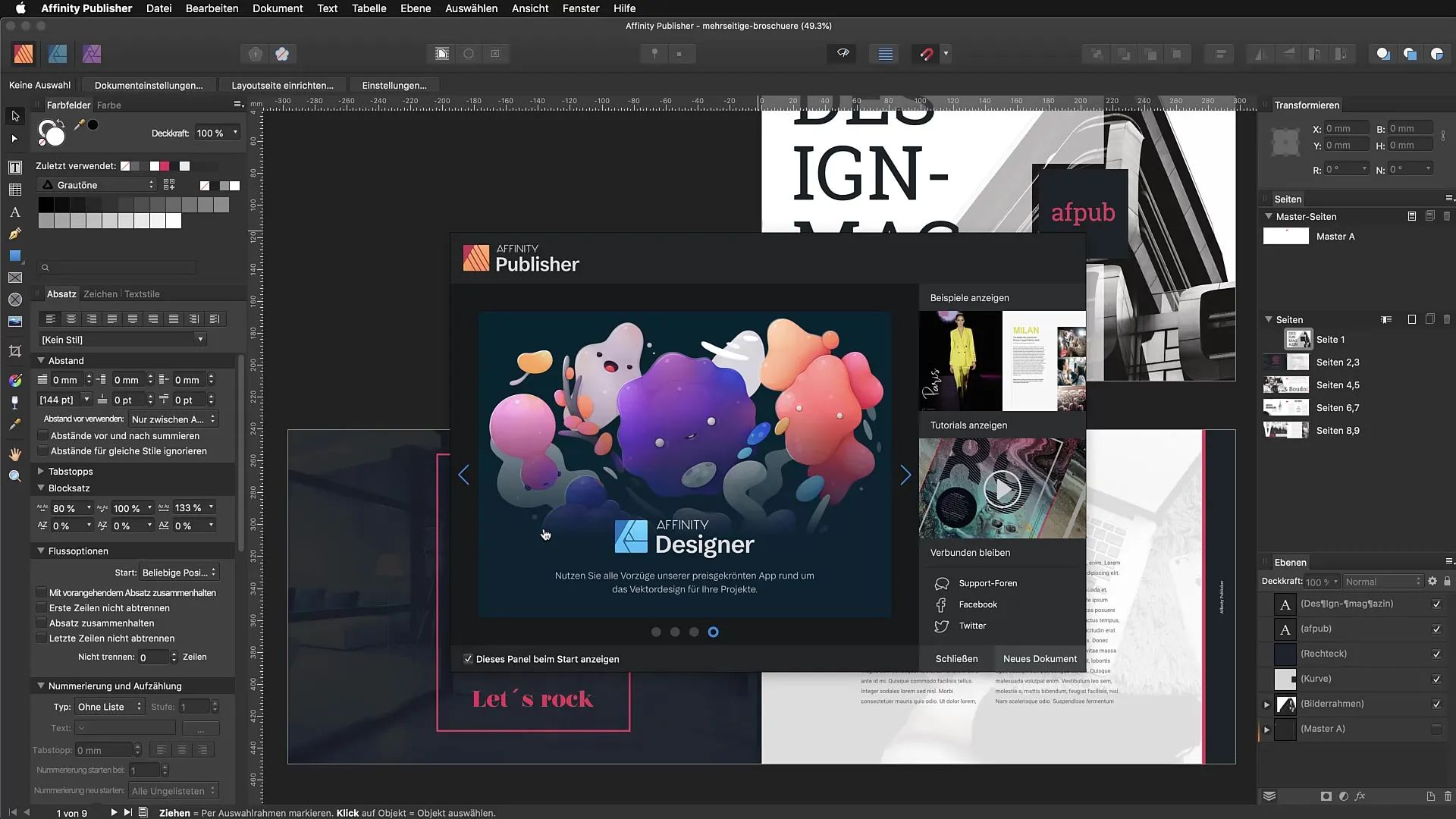
Task: Select the Artistic Text tool
Action: 15,212
